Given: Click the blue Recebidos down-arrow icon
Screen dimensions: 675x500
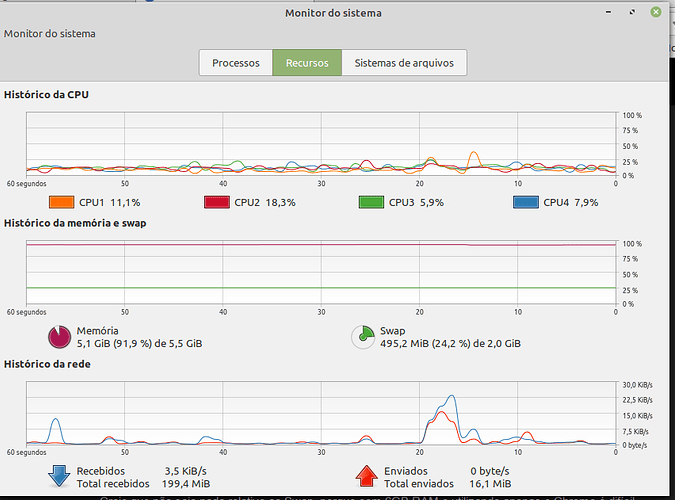Looking at the screenshot, I should pyautogui.click(x=59, y=476).
